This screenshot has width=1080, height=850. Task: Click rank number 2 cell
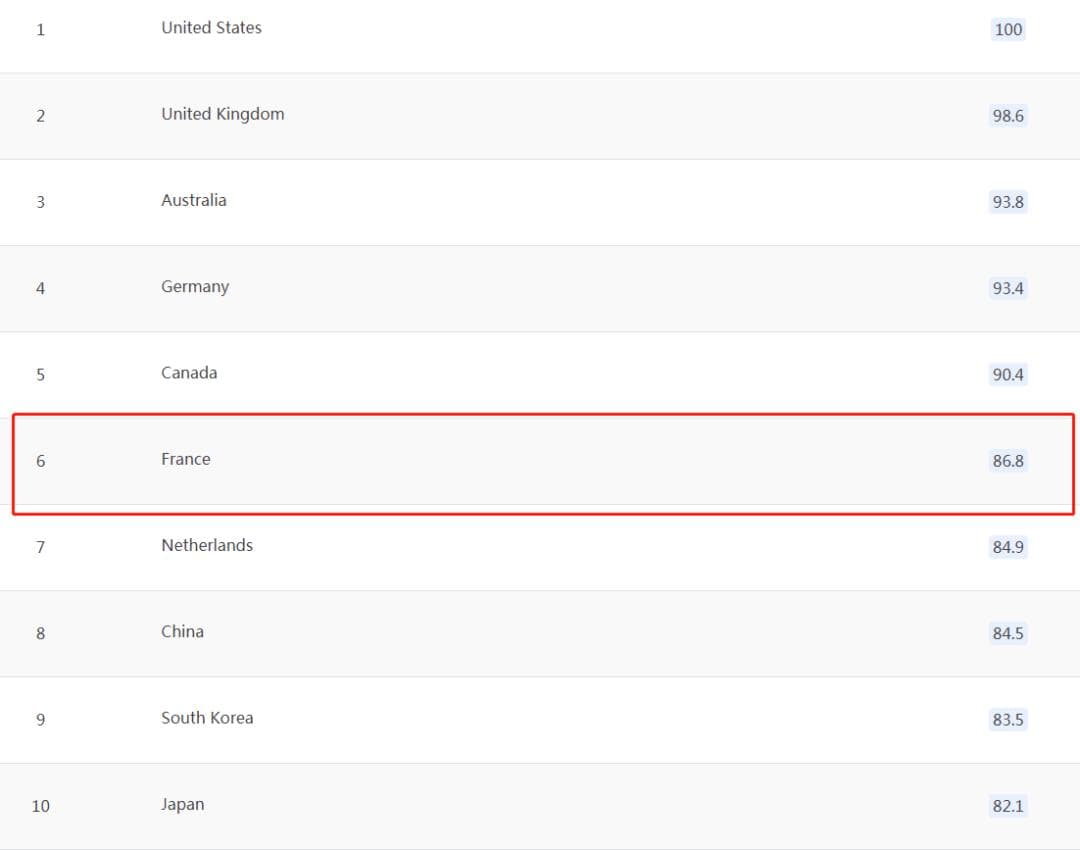coord(41,116)
